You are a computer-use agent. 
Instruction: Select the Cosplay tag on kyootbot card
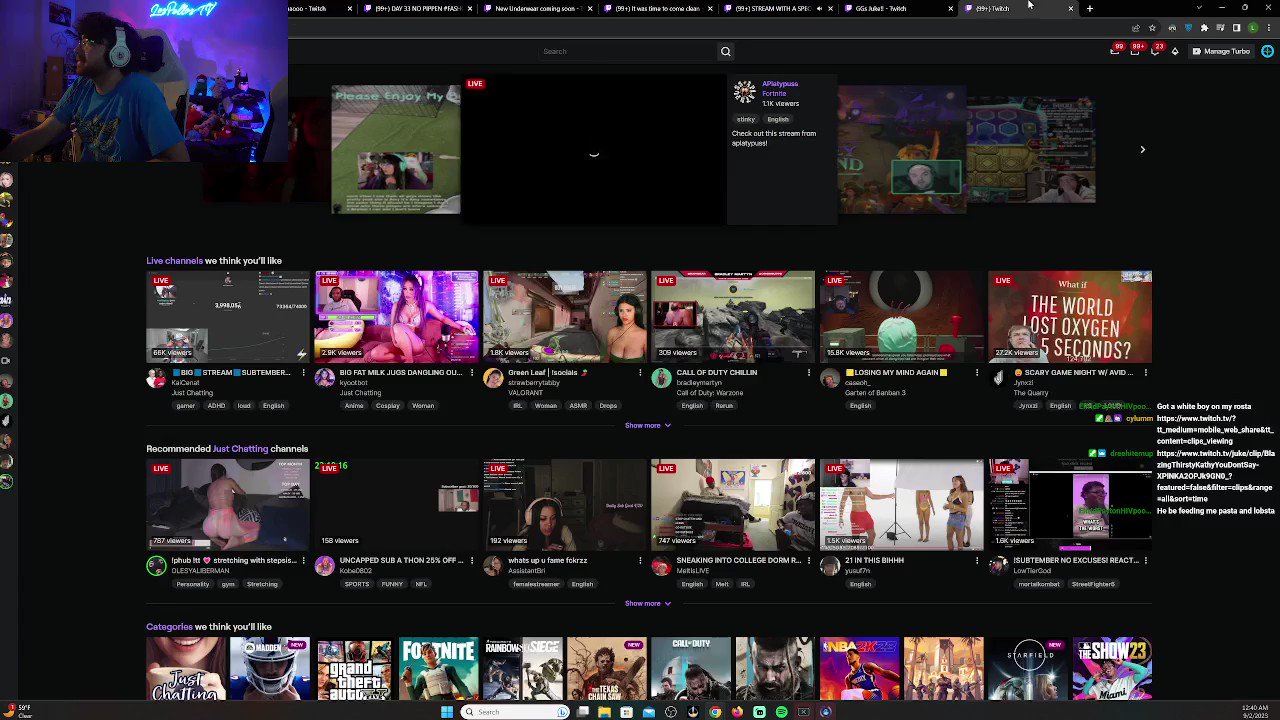click(x=388, y=406)
